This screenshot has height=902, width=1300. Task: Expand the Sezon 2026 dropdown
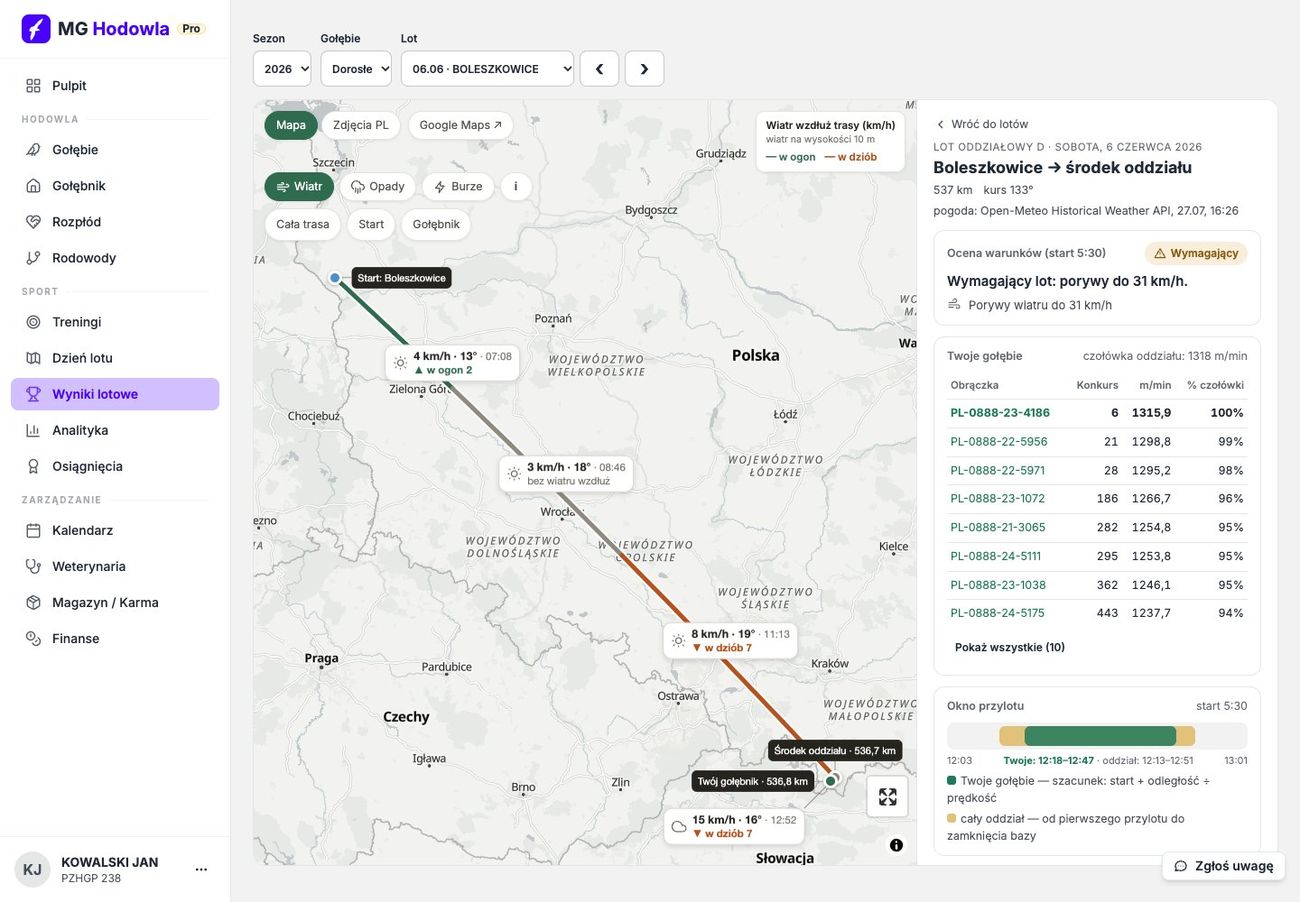[x=282, y=69]
